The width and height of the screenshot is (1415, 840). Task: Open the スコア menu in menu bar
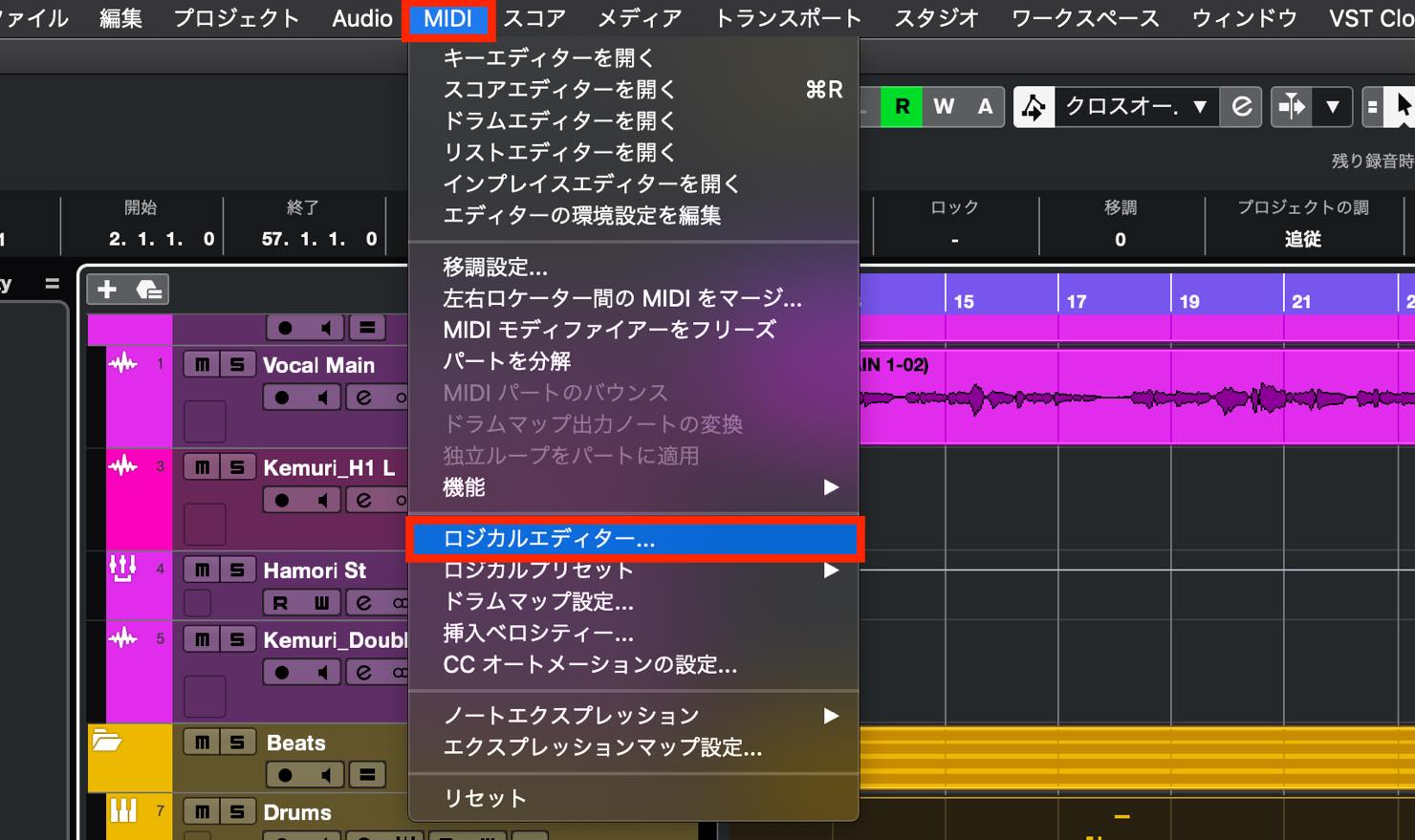534,18
